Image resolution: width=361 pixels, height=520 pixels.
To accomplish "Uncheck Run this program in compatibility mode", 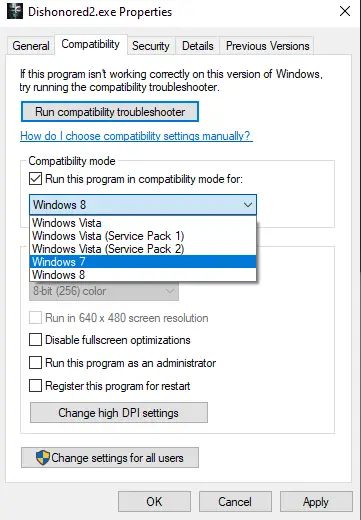I will pyautogui.click(x=35, y=179).
